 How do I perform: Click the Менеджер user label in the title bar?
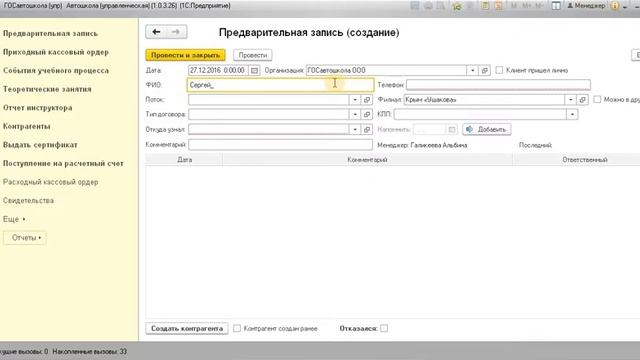586,6
